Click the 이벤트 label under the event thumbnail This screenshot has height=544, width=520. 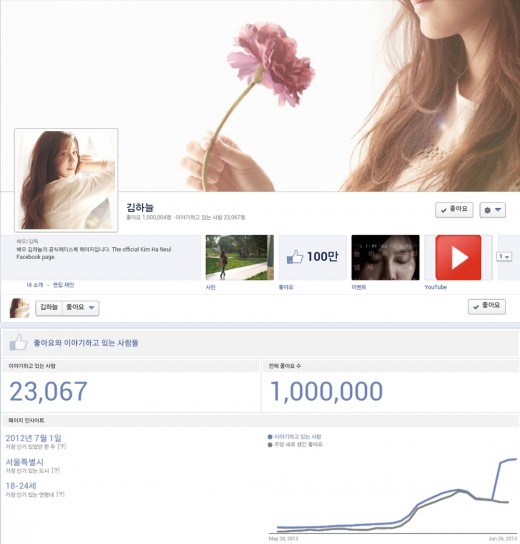359,287
